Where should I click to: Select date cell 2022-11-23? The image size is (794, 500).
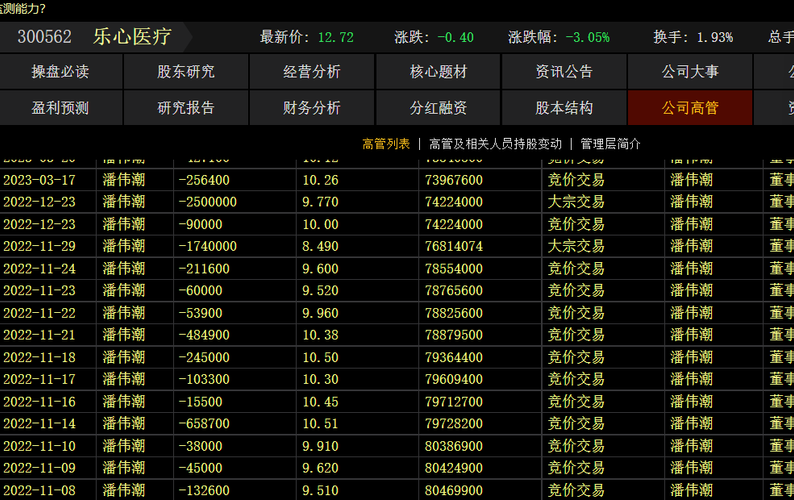click(x=39, y=290)
